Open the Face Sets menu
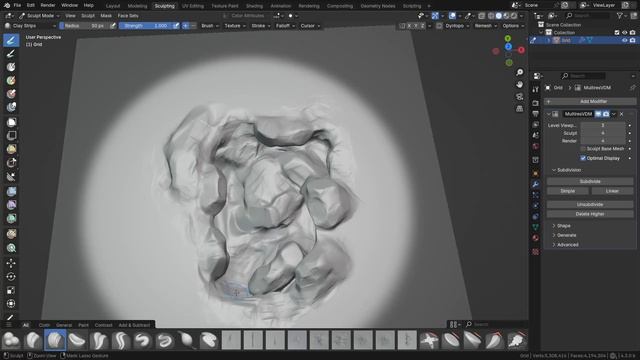 tap(128, 16)
